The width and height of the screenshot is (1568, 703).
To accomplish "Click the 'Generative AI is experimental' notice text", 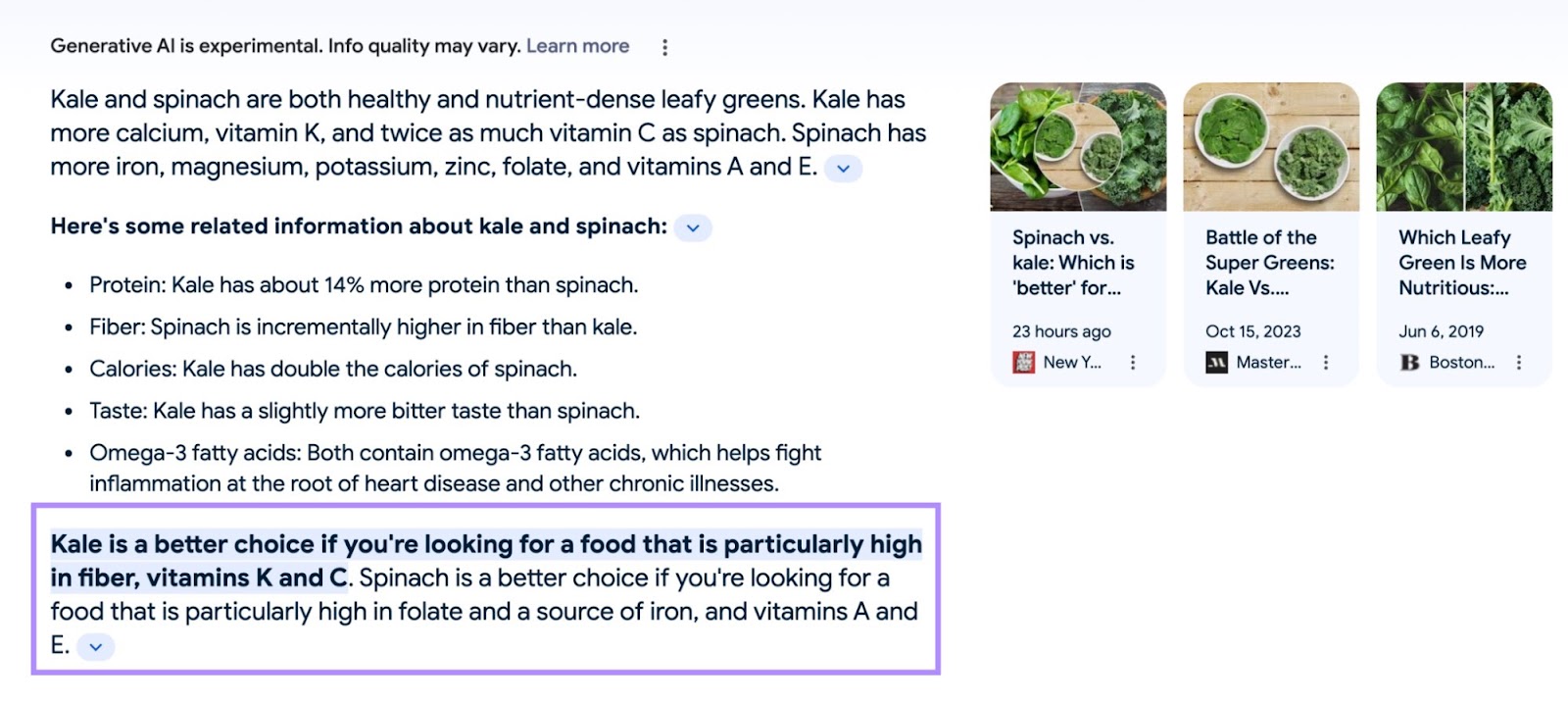I will click(x=284, y=45).
